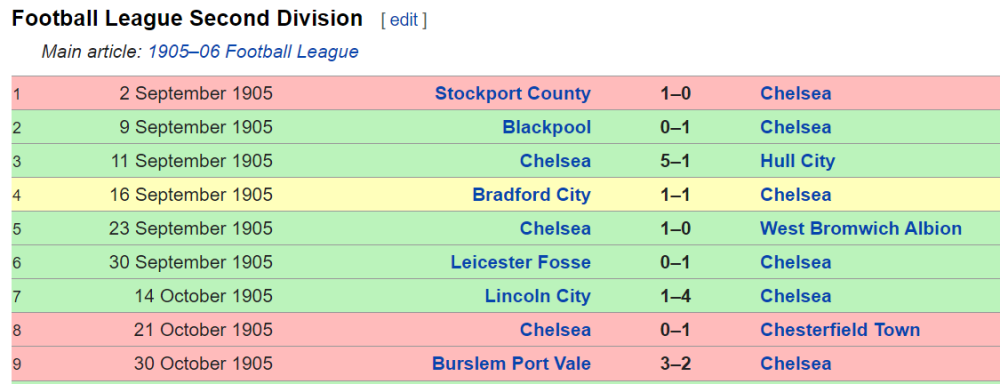The width and height of the screenshot is (1000, 384).
Task: Click the Leicester Fosse link
Action: click(520, 263)
